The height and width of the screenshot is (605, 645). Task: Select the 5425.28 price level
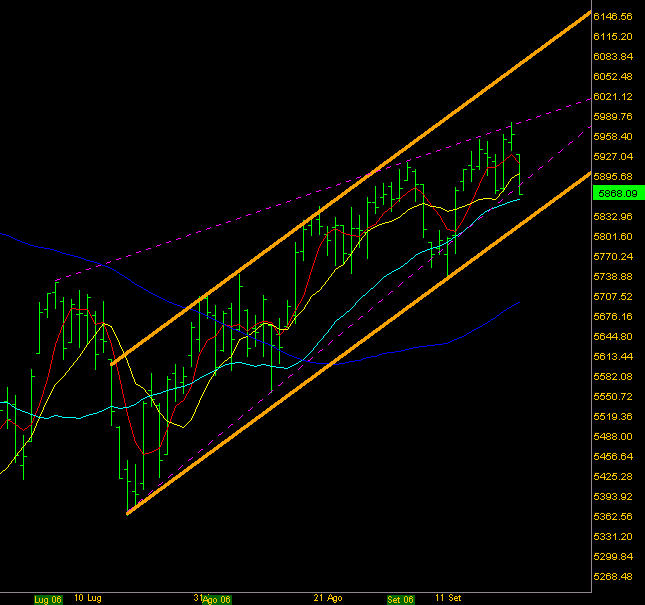[613, 476]
